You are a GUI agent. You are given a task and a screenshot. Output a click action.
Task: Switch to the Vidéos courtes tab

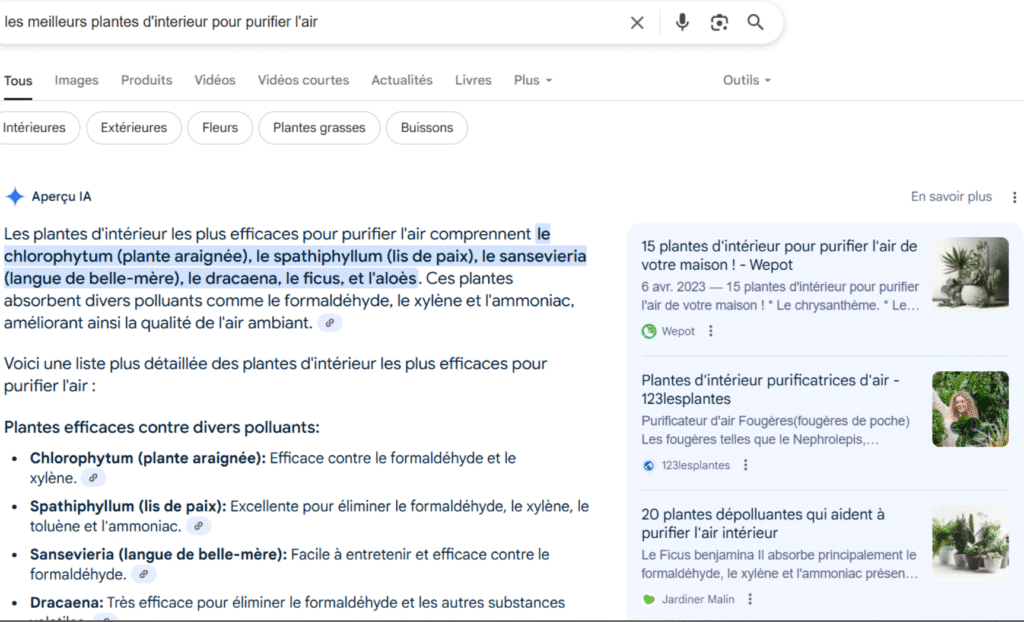point(303,80)
